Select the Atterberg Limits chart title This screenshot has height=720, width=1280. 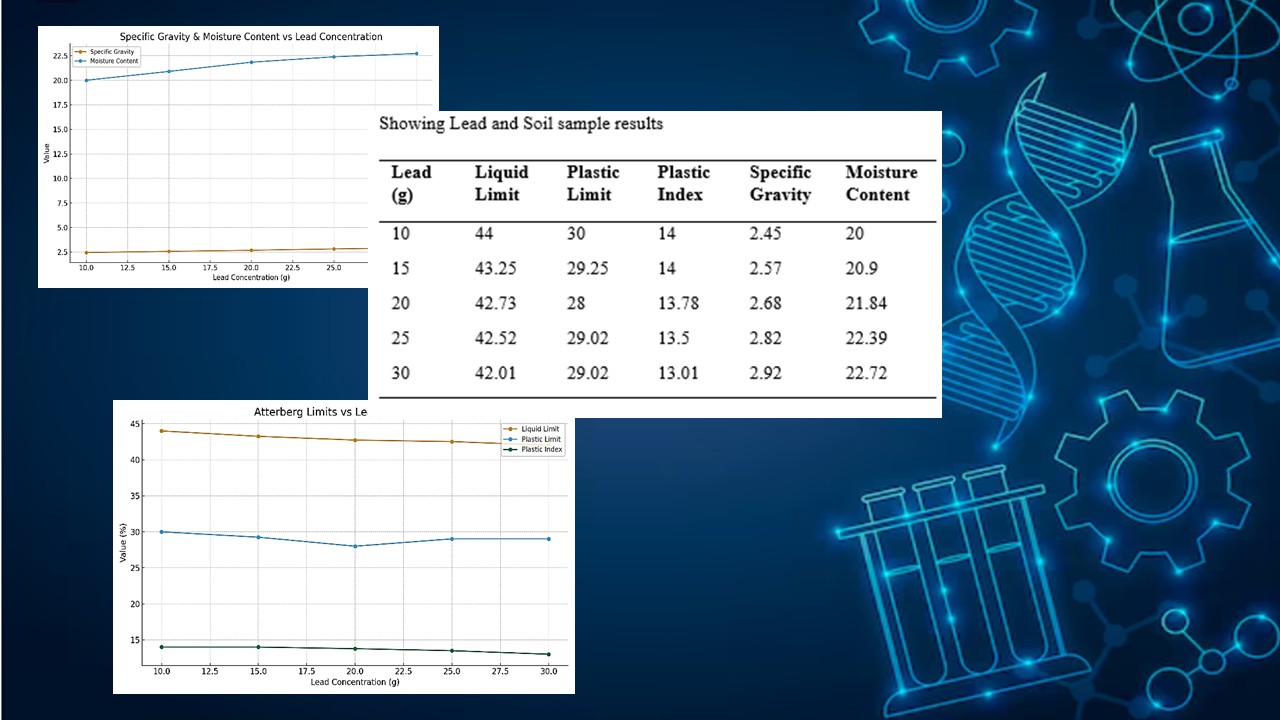tap(312, 412)
